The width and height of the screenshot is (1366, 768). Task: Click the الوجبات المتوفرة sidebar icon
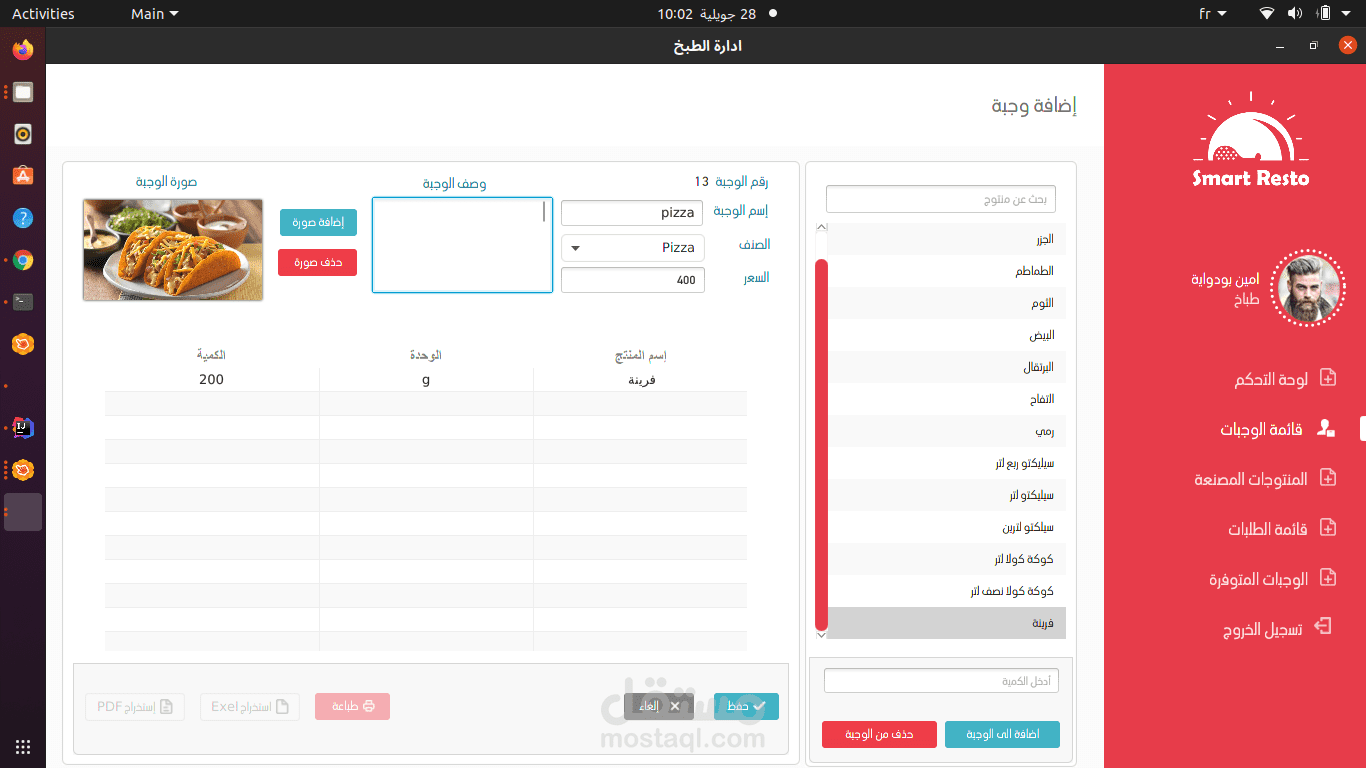click(x=1328, y=577)
